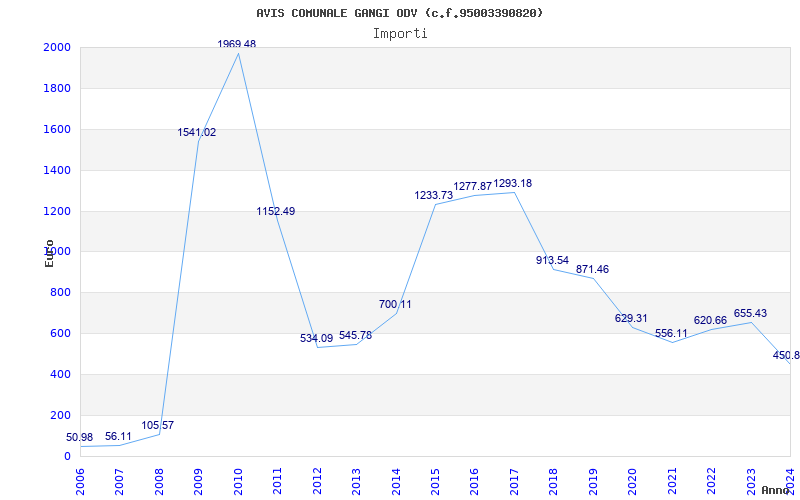Click the 545.78 data label
This screenshot has height=500, width=800.
356,336
